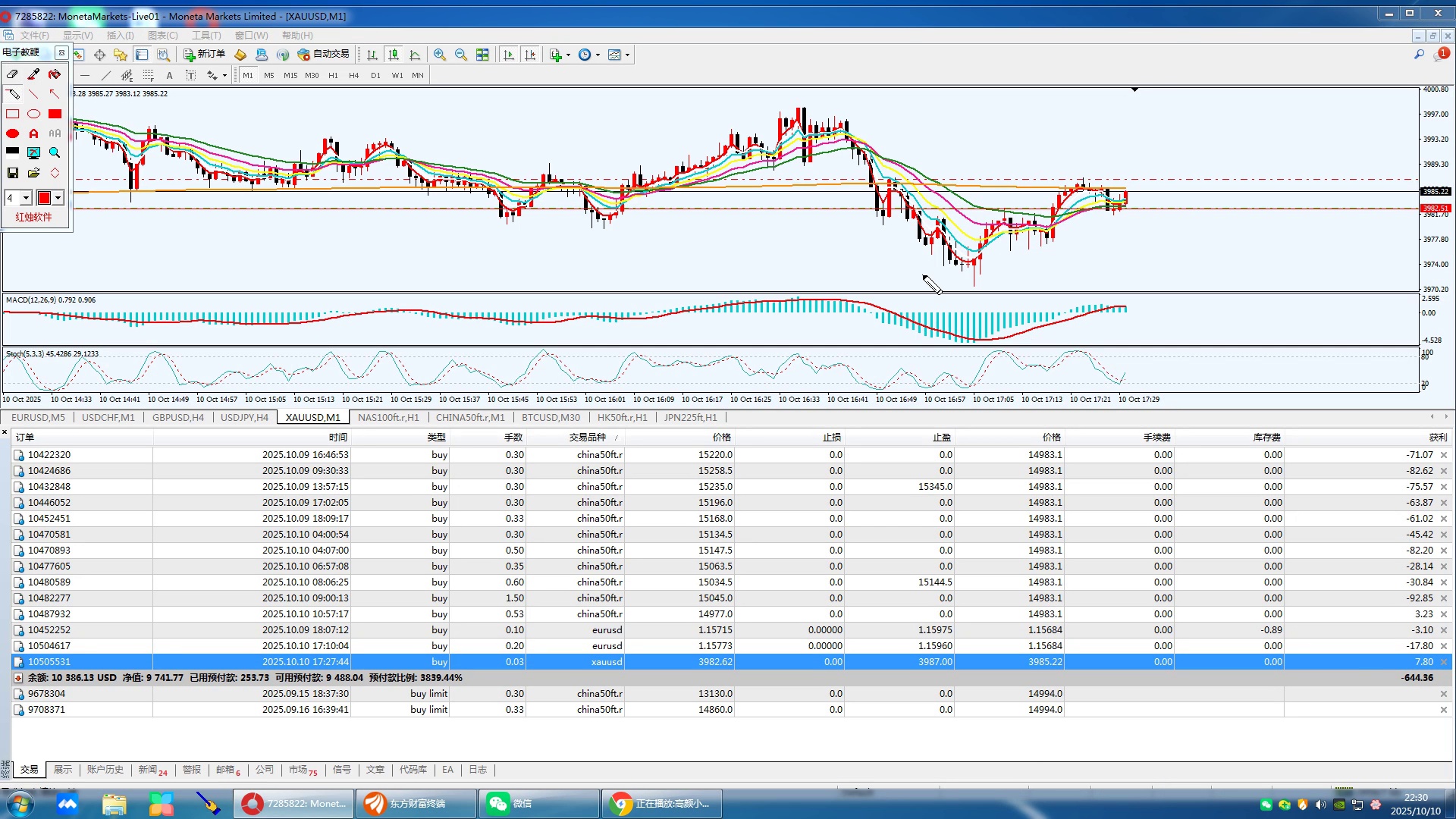Open the line width 4 dropdown

tap(26, 198)
